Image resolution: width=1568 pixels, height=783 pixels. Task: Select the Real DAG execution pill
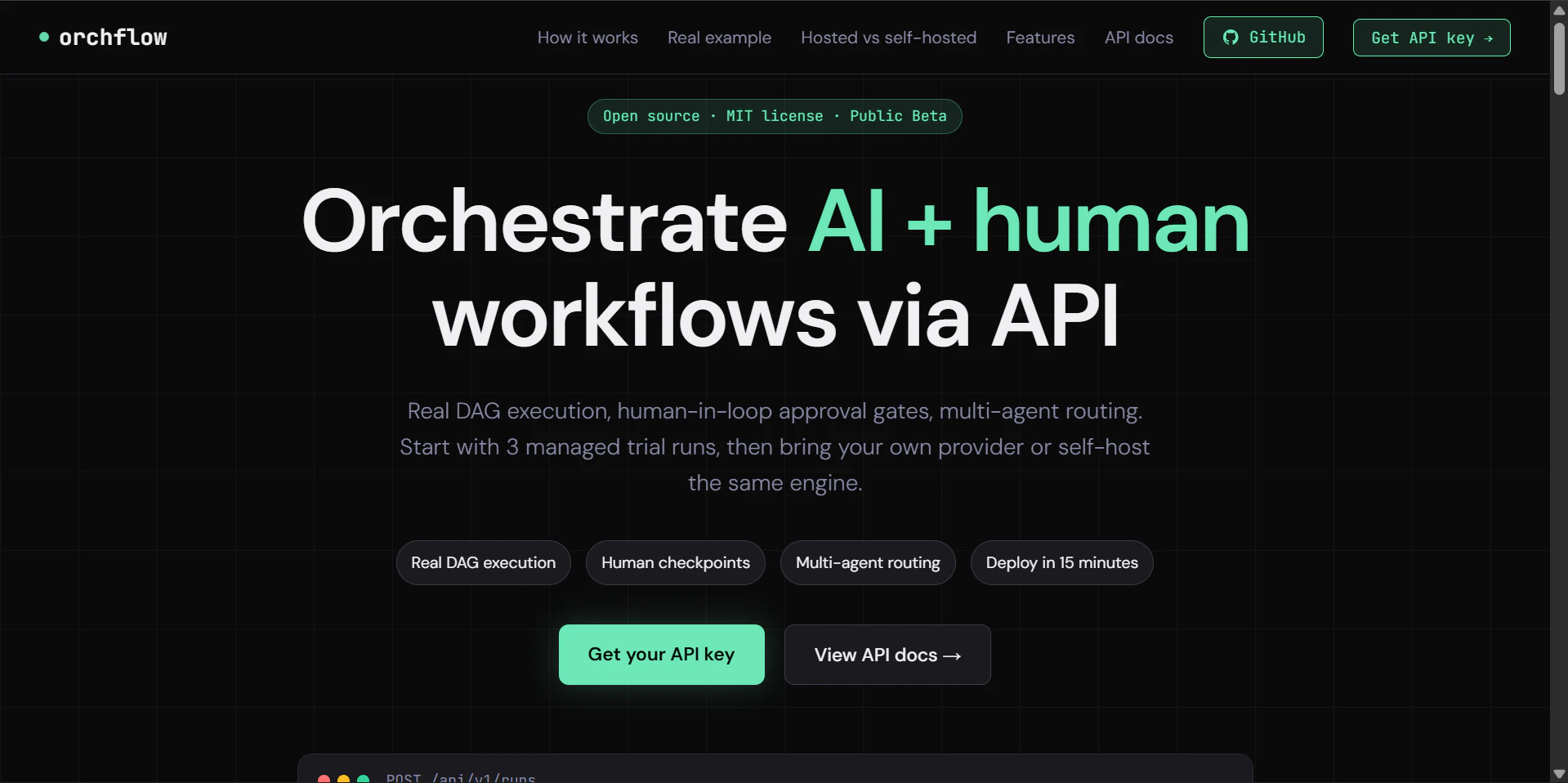[x=484, y=562]
